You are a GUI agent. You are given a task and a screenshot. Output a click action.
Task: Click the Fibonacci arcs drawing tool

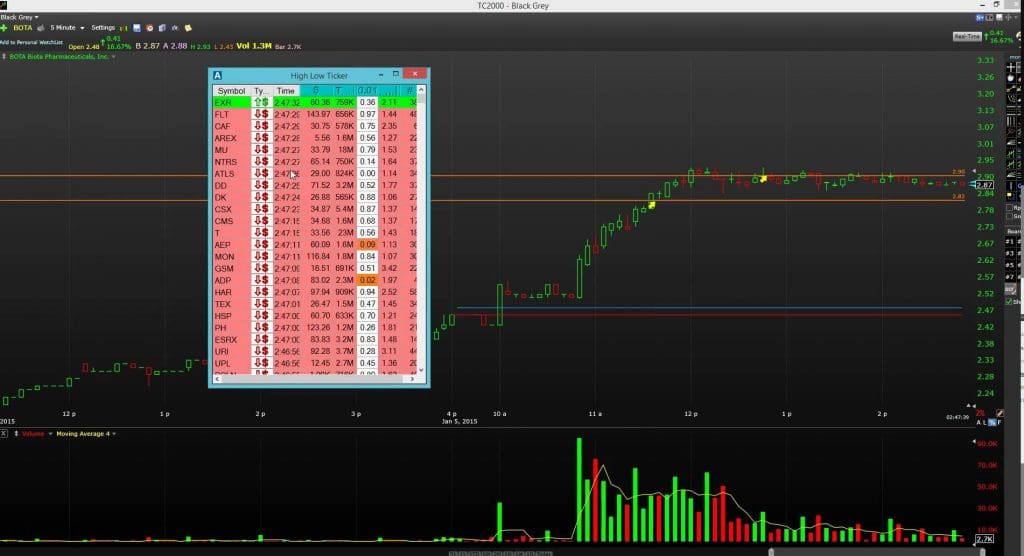[1011, 98]
